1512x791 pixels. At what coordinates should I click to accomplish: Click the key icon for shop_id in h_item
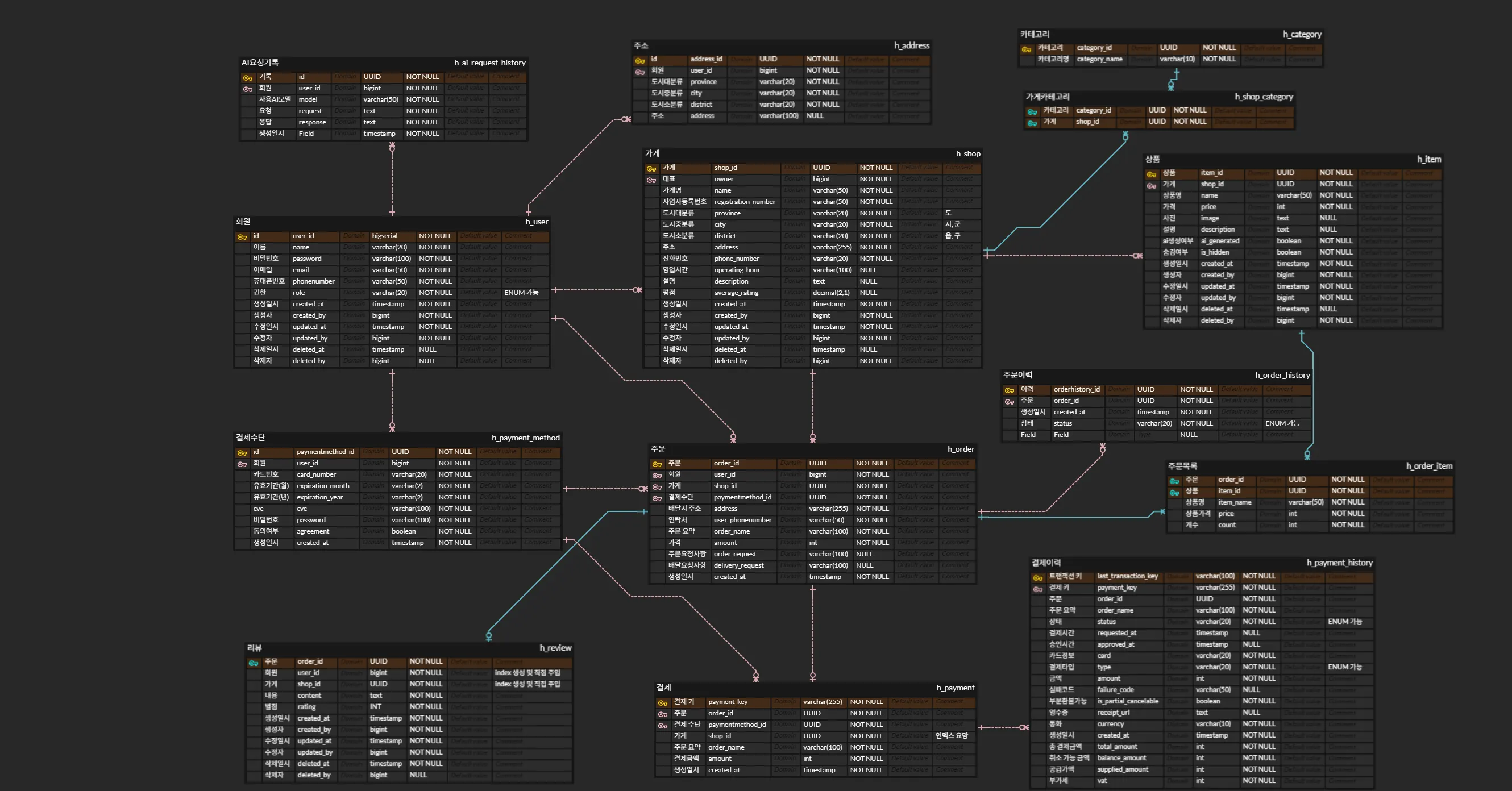click(x=1152, y=185)
